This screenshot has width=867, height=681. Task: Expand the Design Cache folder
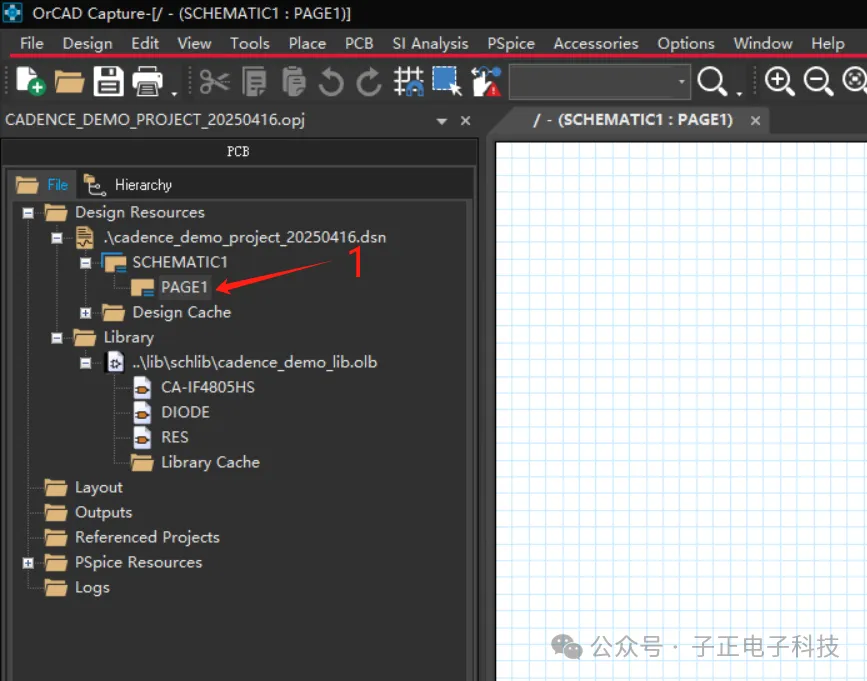(x=85, y=313)
